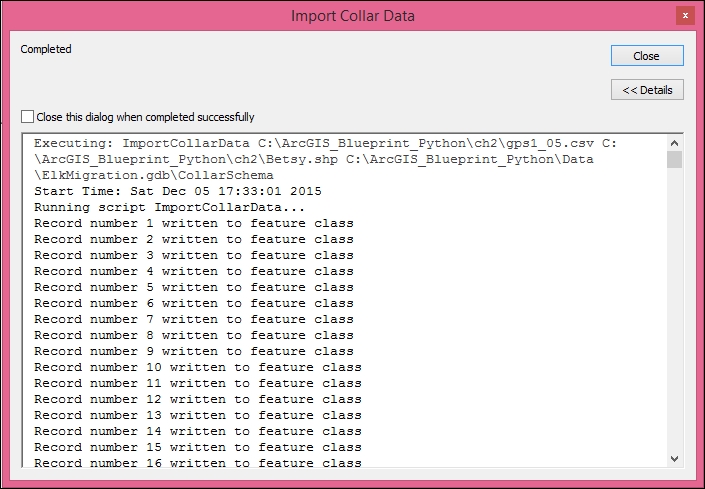The width and height of the screenshot is (705, 489).
Task: Click the Close button
Action: pyautogui.click(x=647, y=55)
